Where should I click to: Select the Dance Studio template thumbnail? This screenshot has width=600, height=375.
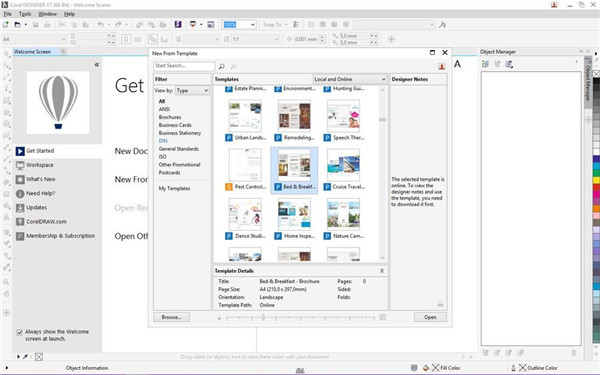coord(245,214)
